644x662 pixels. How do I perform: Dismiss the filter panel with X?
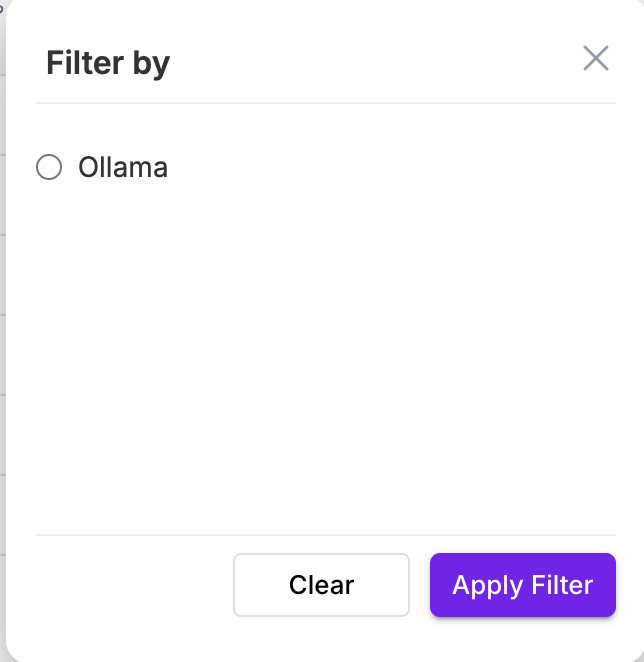click(596, 59)
